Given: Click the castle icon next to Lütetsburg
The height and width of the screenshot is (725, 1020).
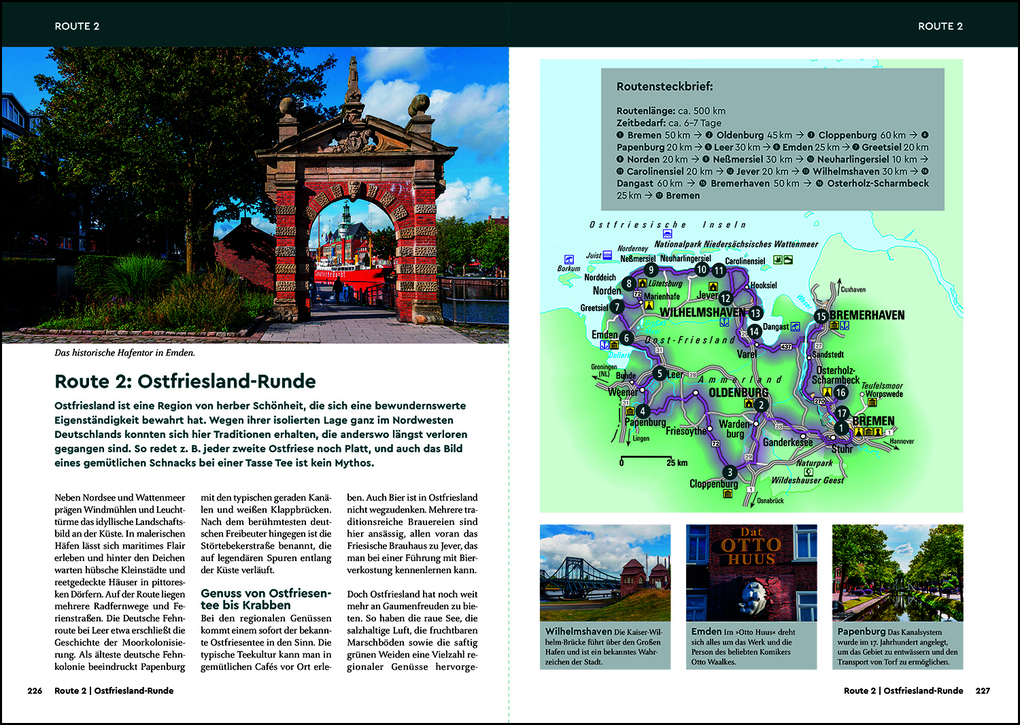Looking at the screenshot, I should (x=643, y=283).
